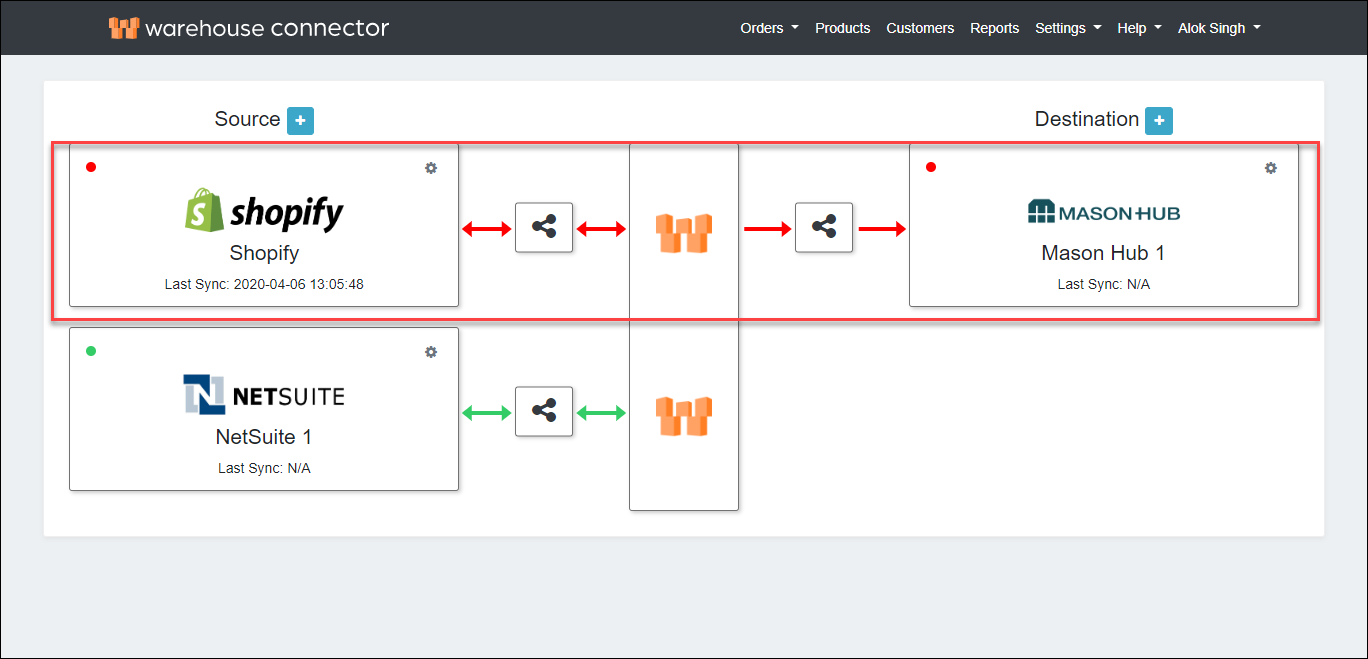This screenshot has width=1368, height=659.
Task: Click the Warehouse Connector logo
Action: click(x=249, y=28)
